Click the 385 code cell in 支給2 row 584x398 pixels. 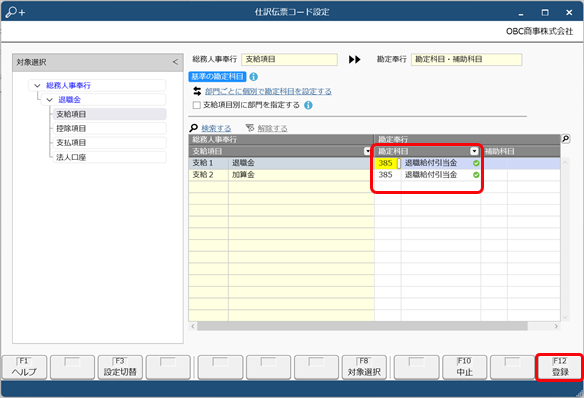coord(387,175)
